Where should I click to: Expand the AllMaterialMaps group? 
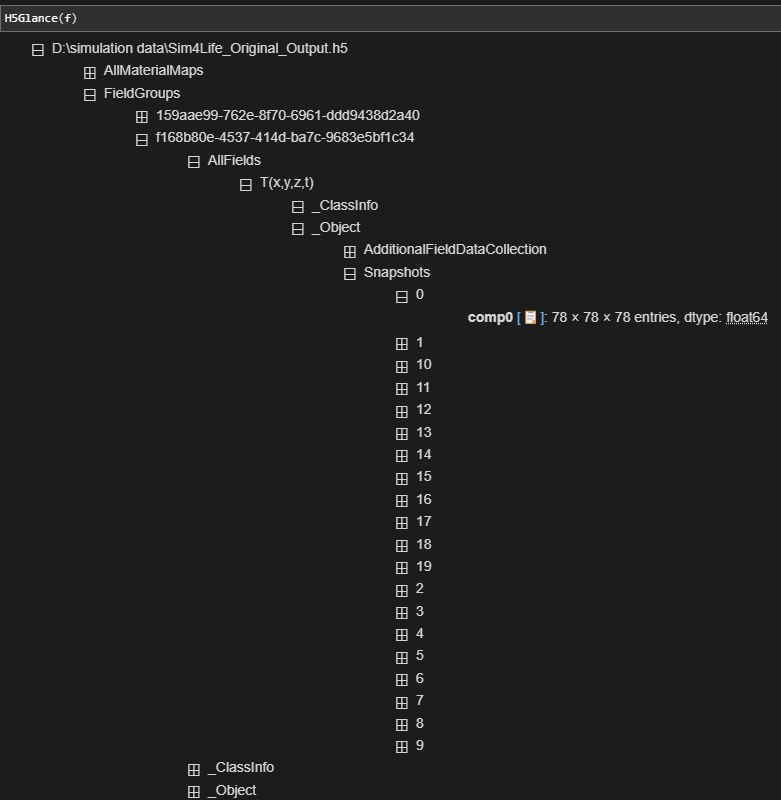[x=90, y=72]
